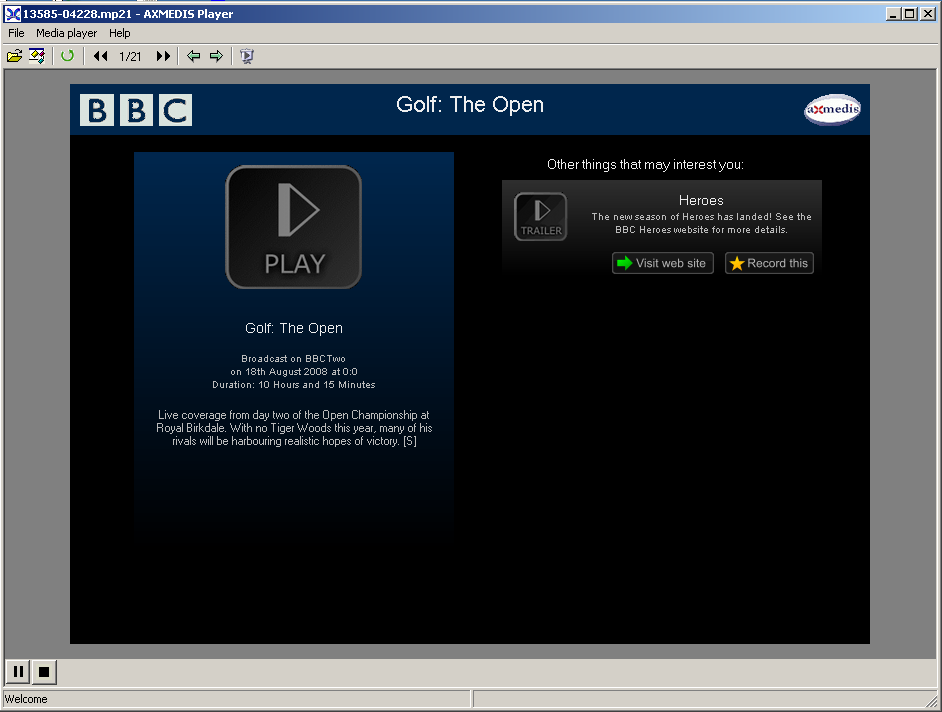Screen dimensions: 942x712
Task: Click the second toolbar icon with checkmarks
Action: click(x=37, y=56)
